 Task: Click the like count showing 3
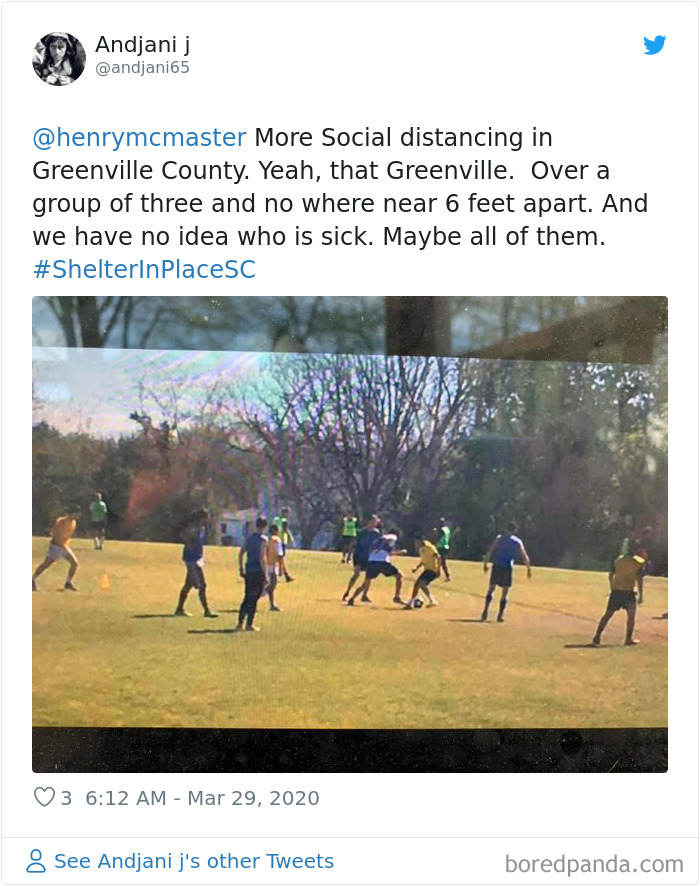tap(65, 797)
